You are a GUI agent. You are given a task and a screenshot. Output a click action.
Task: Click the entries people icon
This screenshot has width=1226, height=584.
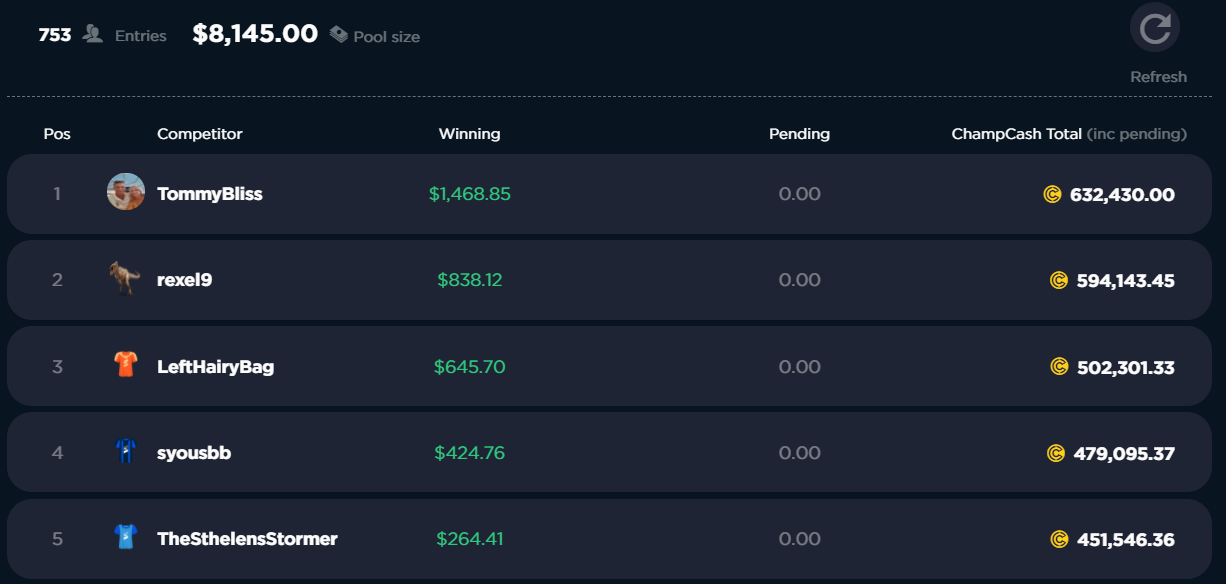click(x=93, y=35)
